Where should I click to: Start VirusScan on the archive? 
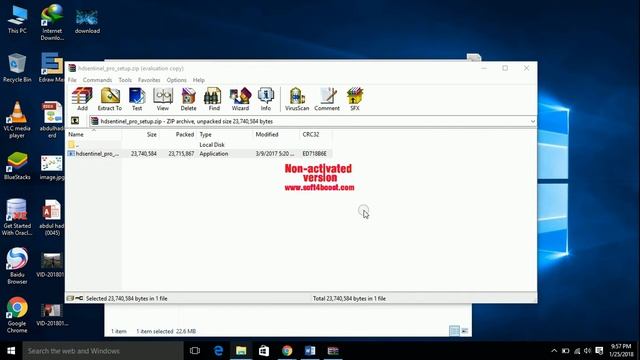point(297,99)
